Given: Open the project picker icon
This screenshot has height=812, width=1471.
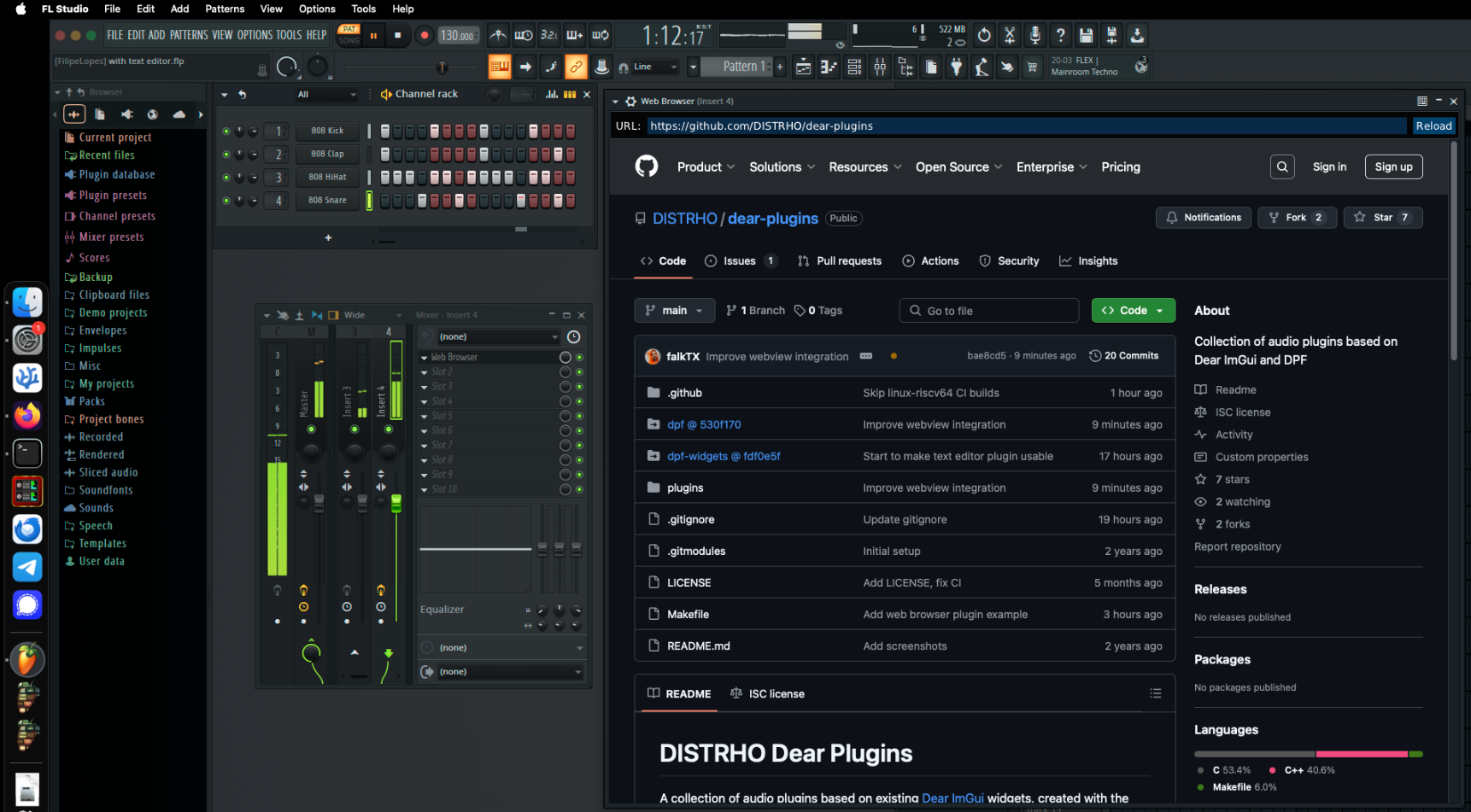Looking at the screenshot, I should click(931, 67).
